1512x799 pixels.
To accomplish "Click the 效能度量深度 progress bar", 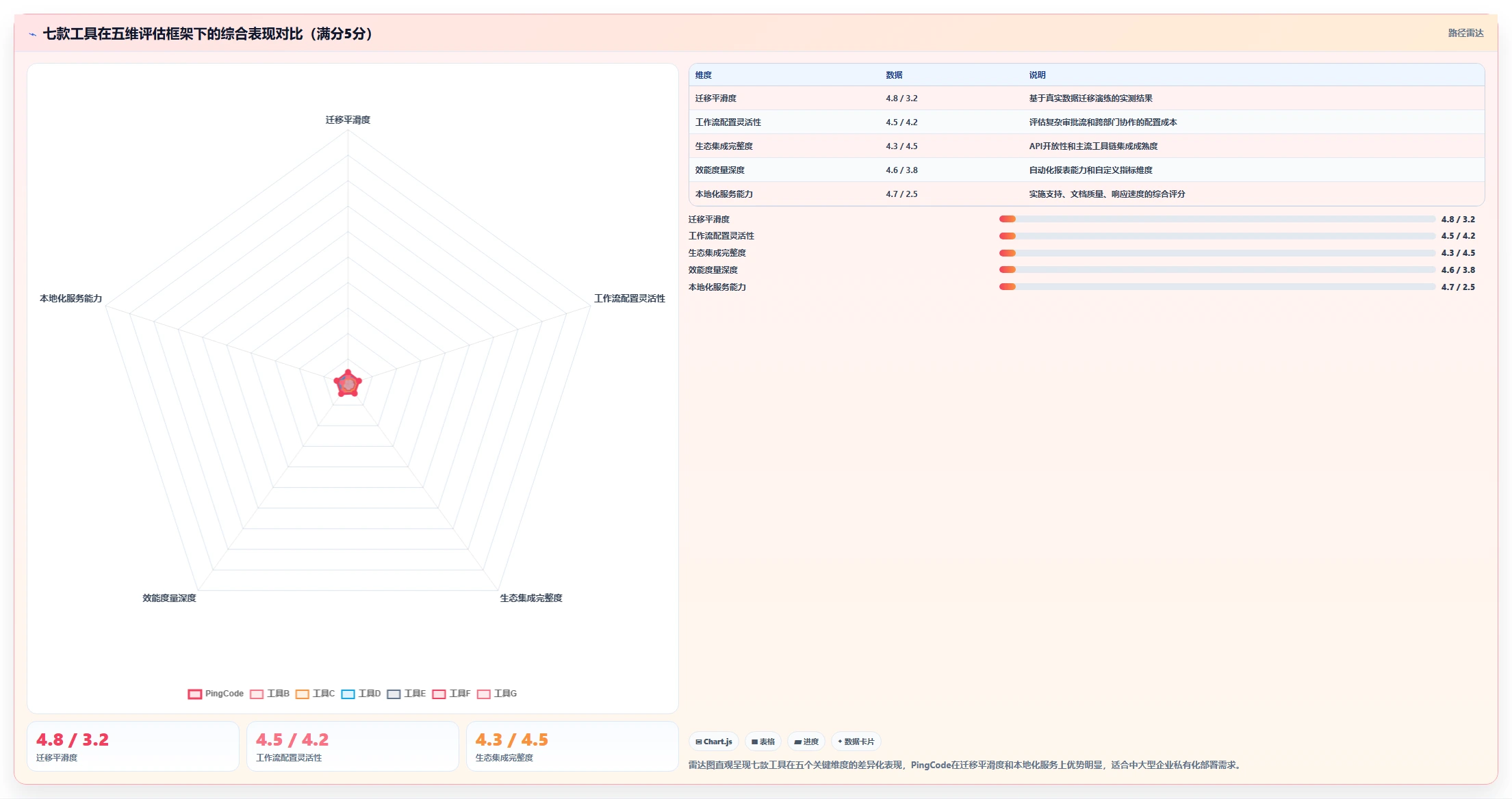I will point(1217,270).
